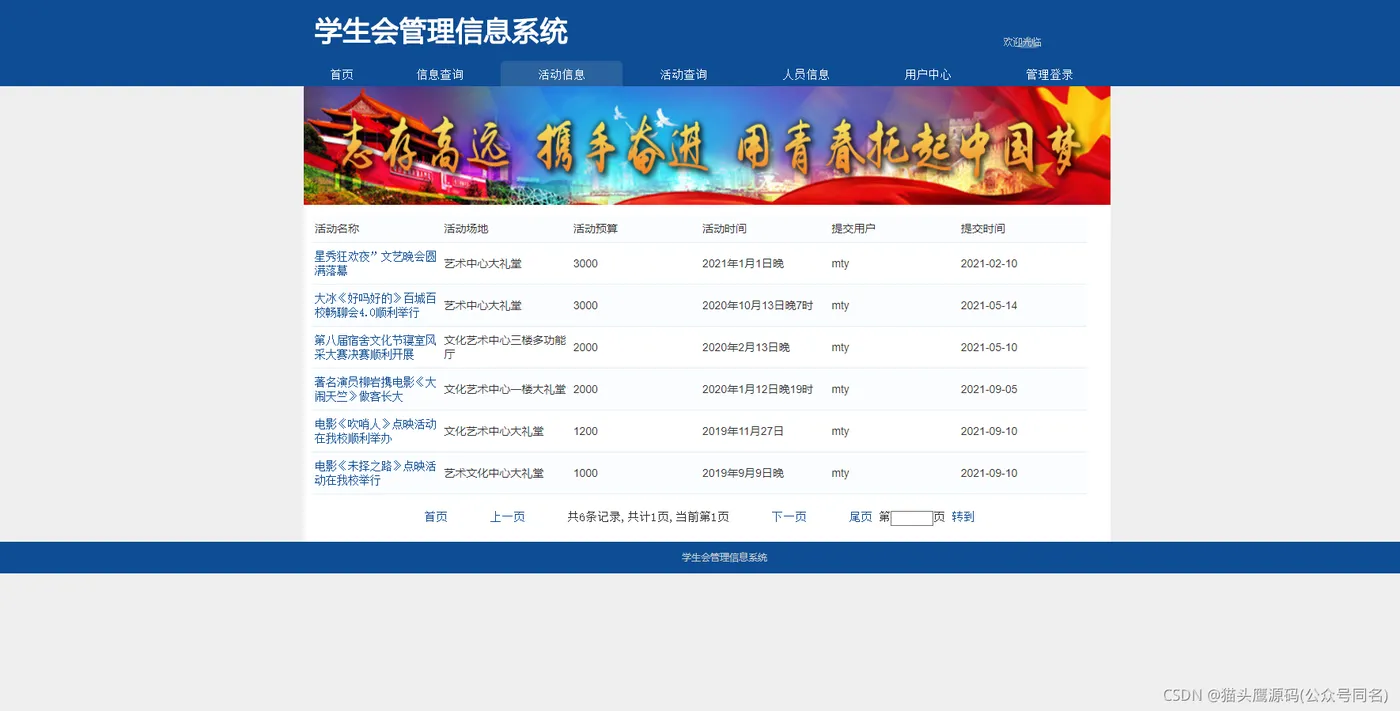Click the 活动预算 column header
The image size is (1400, 711).
tap(595, 229)
